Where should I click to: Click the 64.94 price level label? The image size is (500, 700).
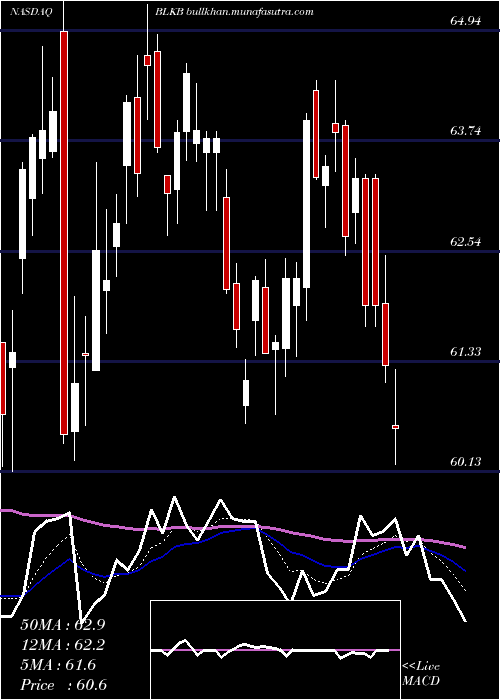click(466, 21)
